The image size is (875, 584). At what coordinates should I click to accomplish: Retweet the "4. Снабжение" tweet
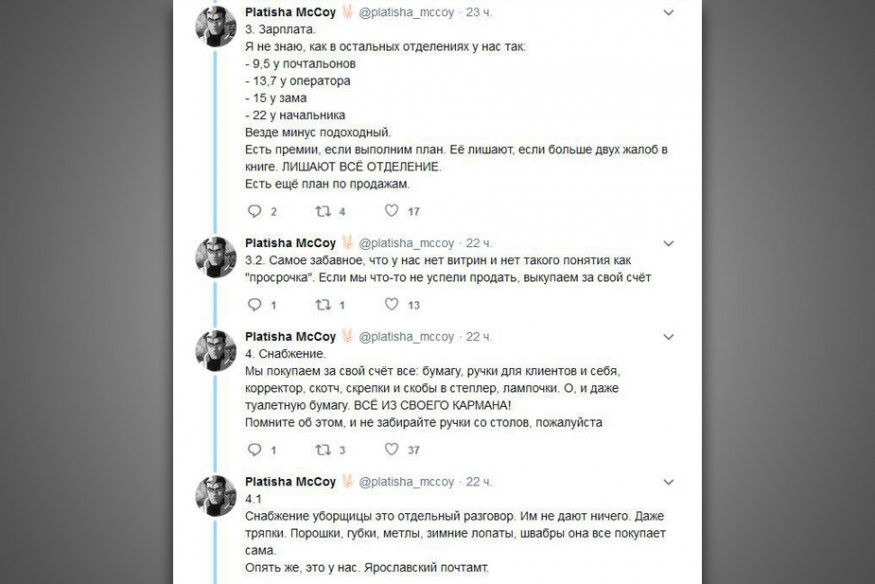[x=322, y=450]
